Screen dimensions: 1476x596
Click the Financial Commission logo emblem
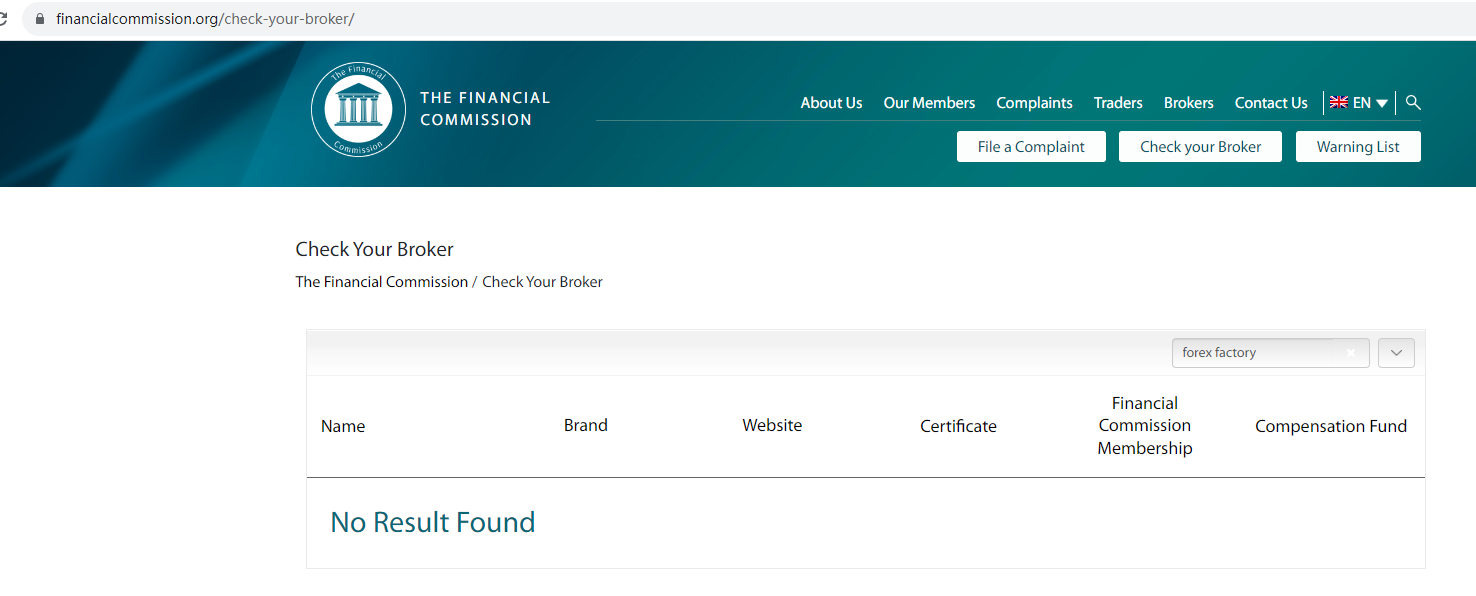tap(358, 109)
